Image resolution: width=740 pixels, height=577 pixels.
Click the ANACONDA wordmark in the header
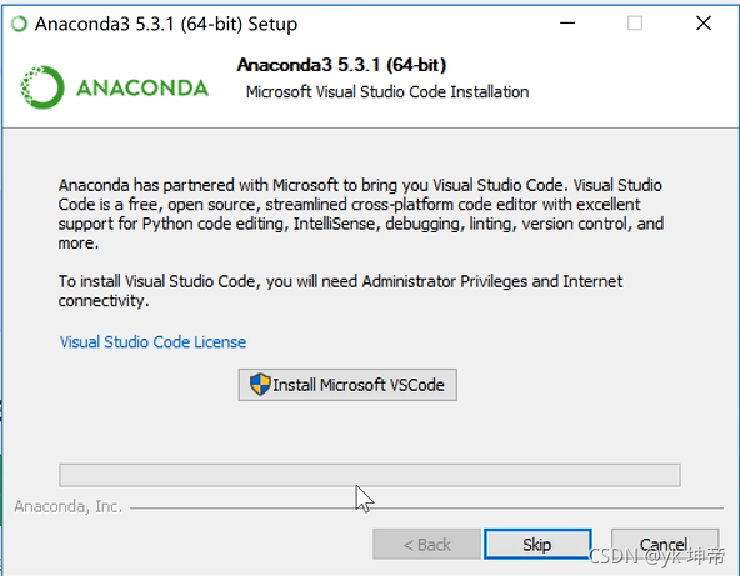(x=142, y=88)
